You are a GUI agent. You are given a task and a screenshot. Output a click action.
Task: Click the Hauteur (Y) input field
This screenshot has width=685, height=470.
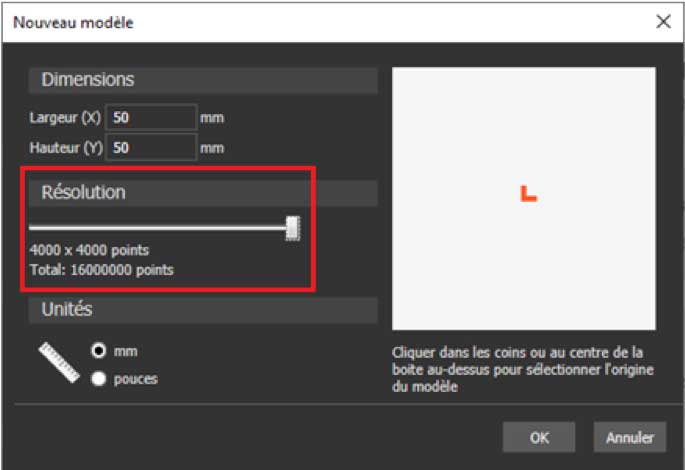pos(150,147)
